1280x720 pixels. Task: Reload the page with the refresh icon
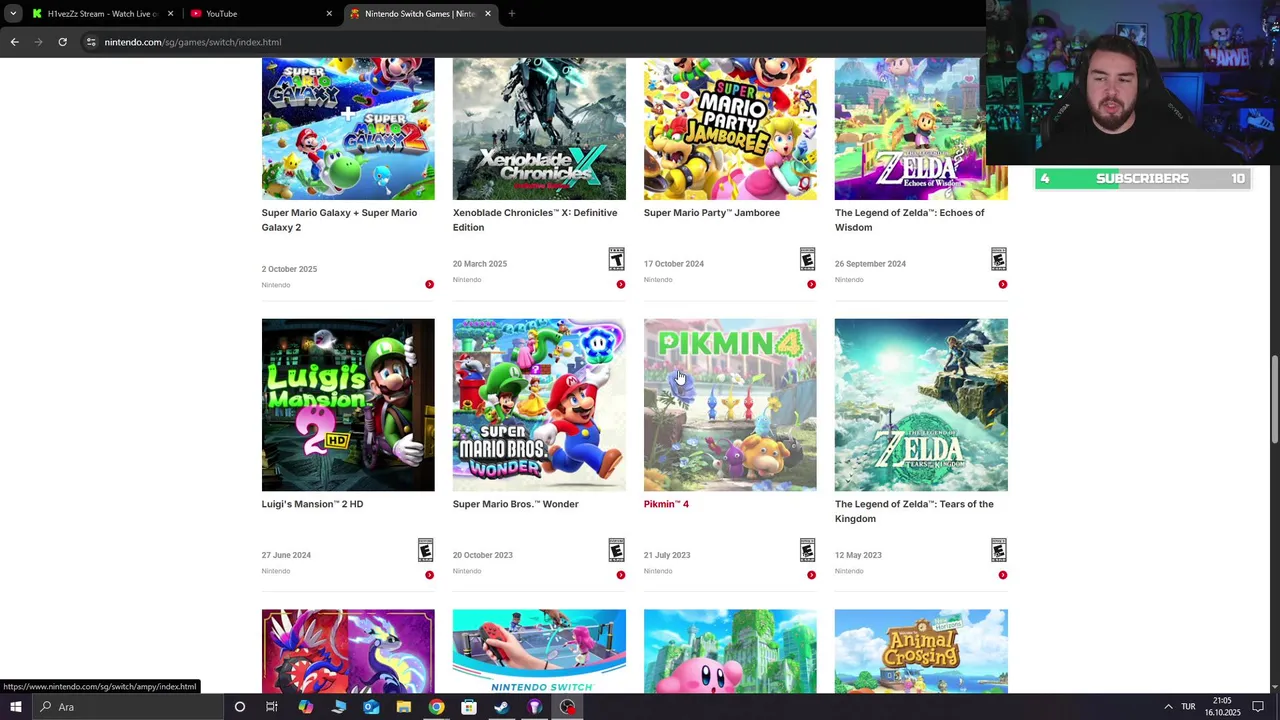pos(62,42)
